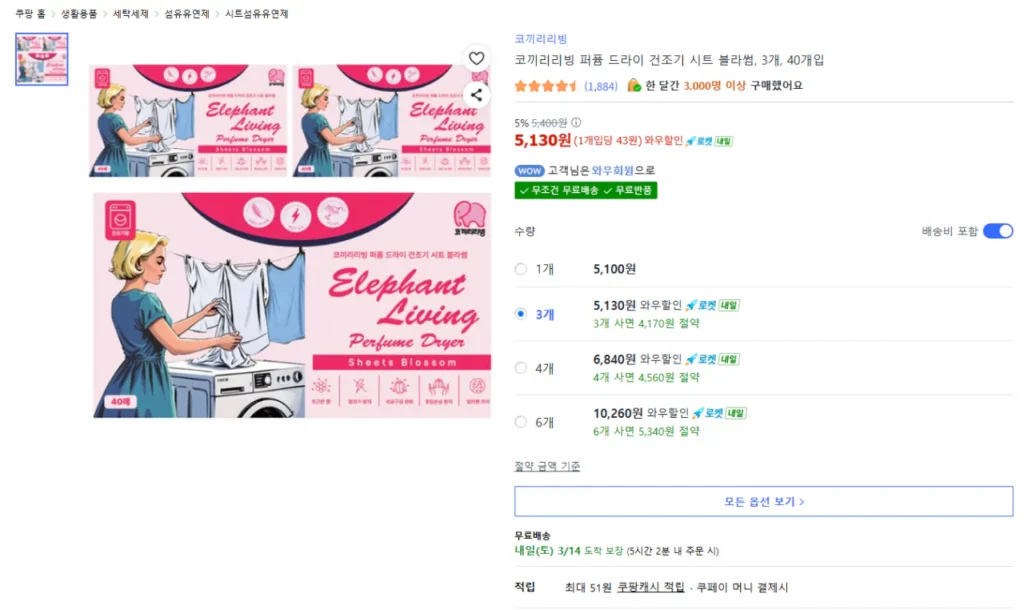Click the shopping bag purchase-count icon

[x=634, y=86]
